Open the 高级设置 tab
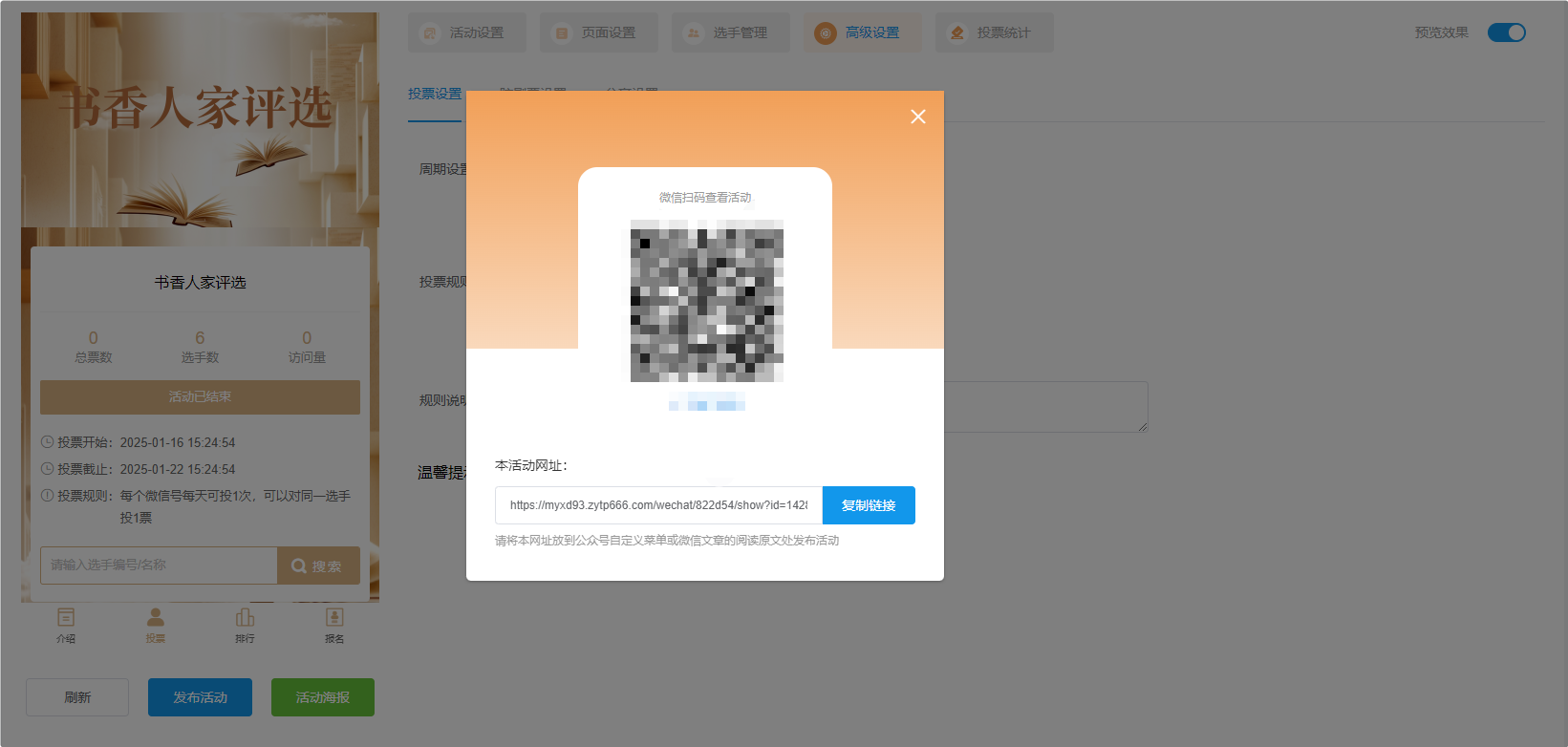This screenshot has height=747, width=1568. [x=863, y=32]
